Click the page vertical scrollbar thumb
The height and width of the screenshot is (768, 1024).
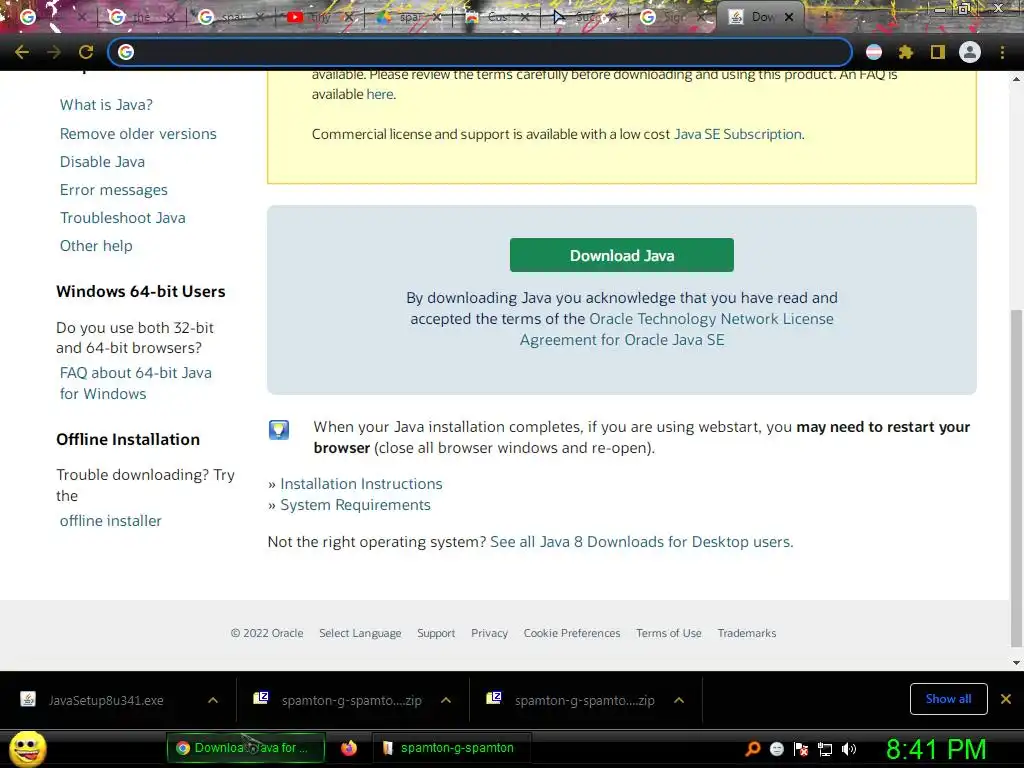pos(1016,477)
